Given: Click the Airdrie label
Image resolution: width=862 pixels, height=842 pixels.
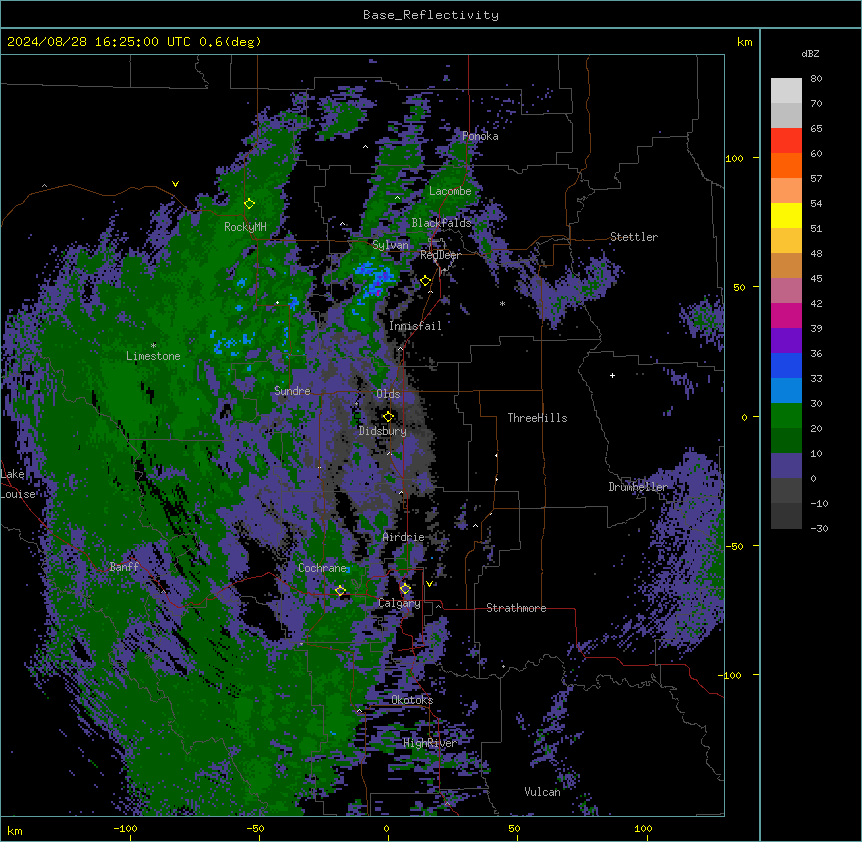Looking at the screenshot, I should (x=403, y=537).
